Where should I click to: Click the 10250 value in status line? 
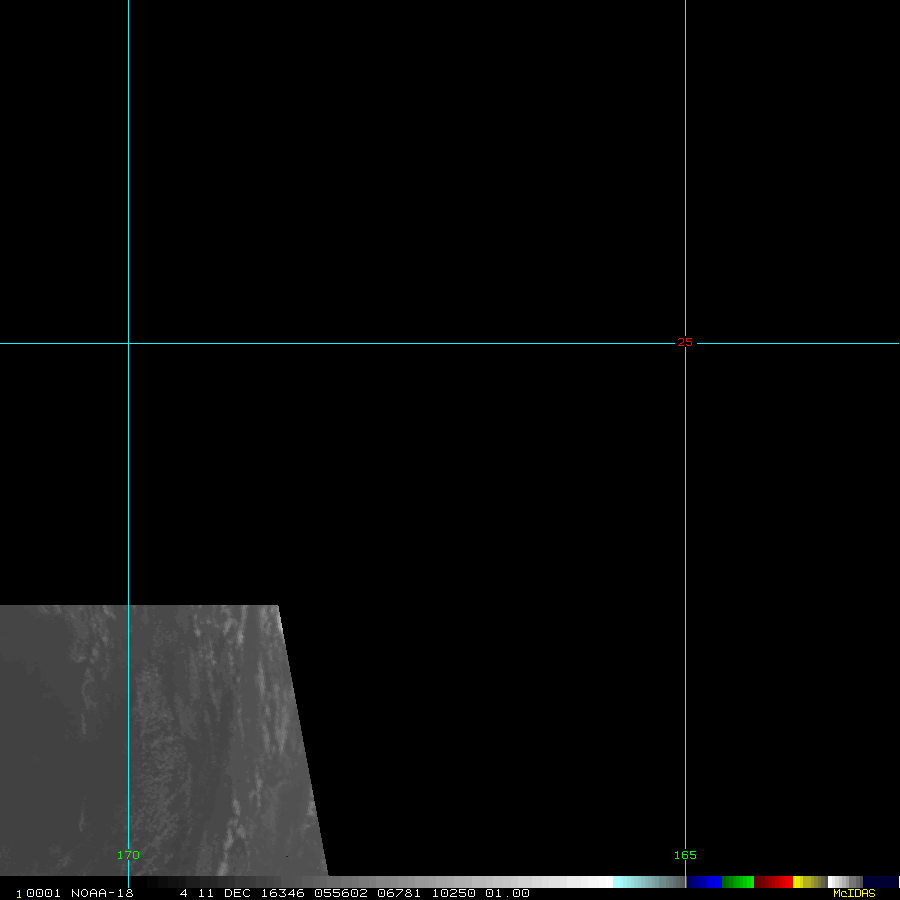(x=453, y=893)
